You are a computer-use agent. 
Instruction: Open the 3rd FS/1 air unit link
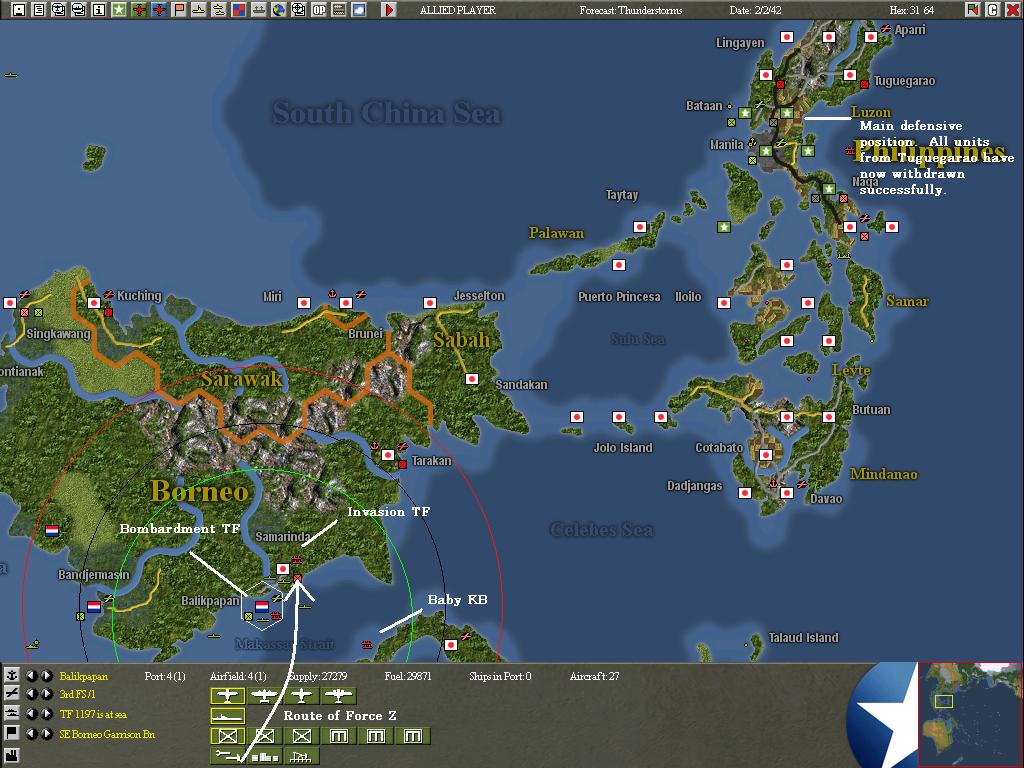coord(77,694)
